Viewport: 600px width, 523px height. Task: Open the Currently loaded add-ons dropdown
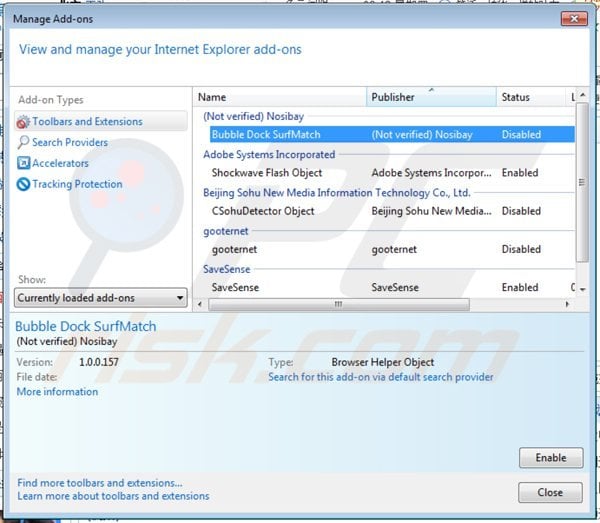[101, 297]
